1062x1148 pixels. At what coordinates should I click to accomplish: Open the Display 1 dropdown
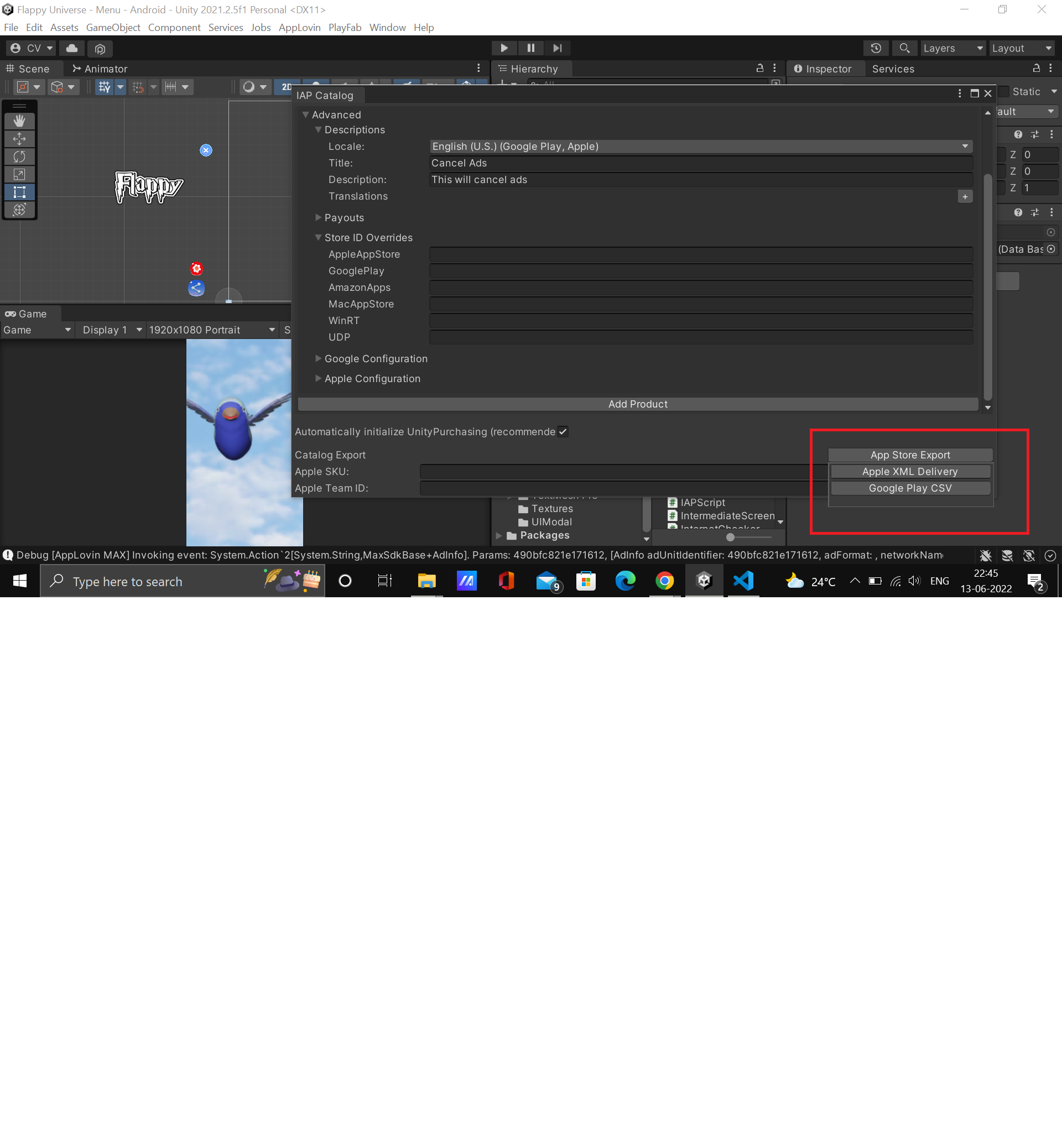[x=112, y=330]
